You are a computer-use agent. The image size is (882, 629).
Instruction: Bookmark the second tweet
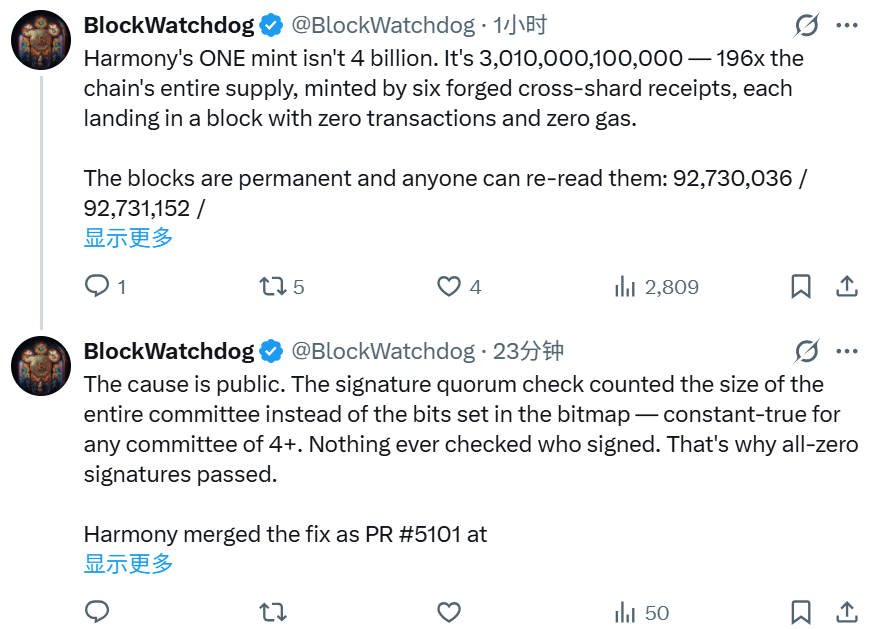[x=800, y=612]
